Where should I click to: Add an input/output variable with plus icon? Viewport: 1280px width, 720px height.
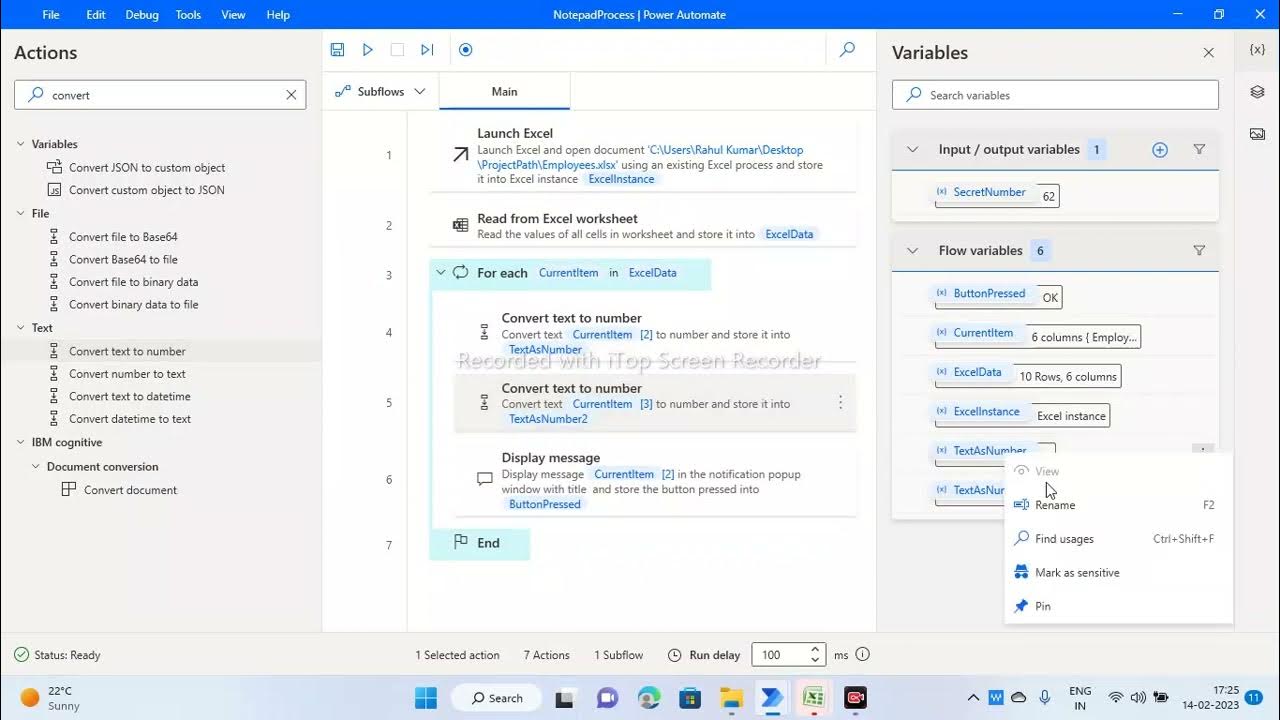[1160, 150]
